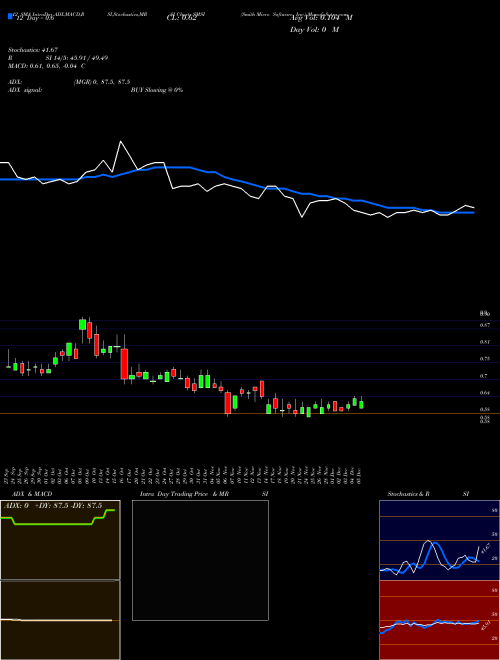Click the 0.87 price axis label
This screenshot has height=660, width=500.
484,325
